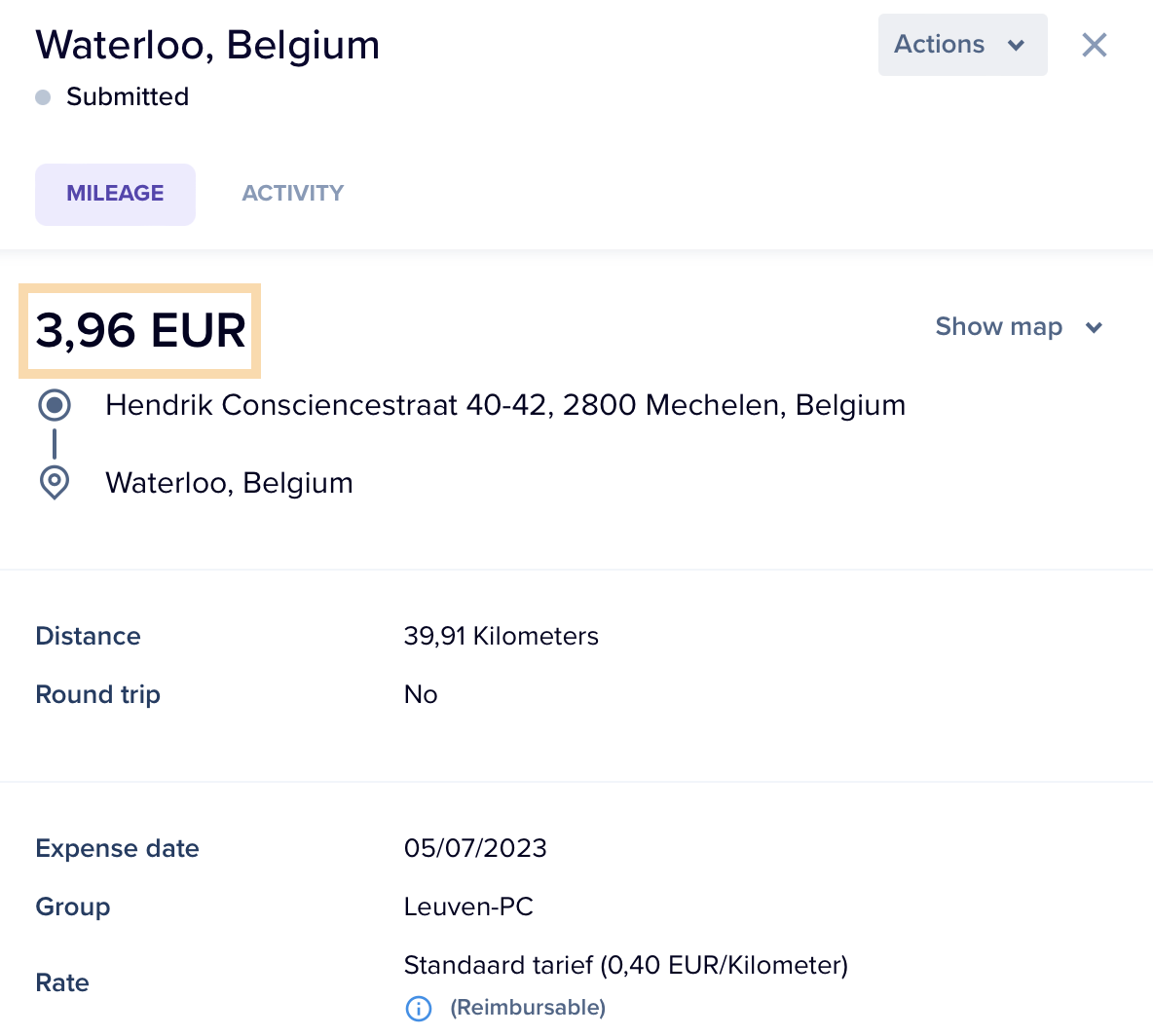Click the Show map chevron arrow

coord(1095,328)
